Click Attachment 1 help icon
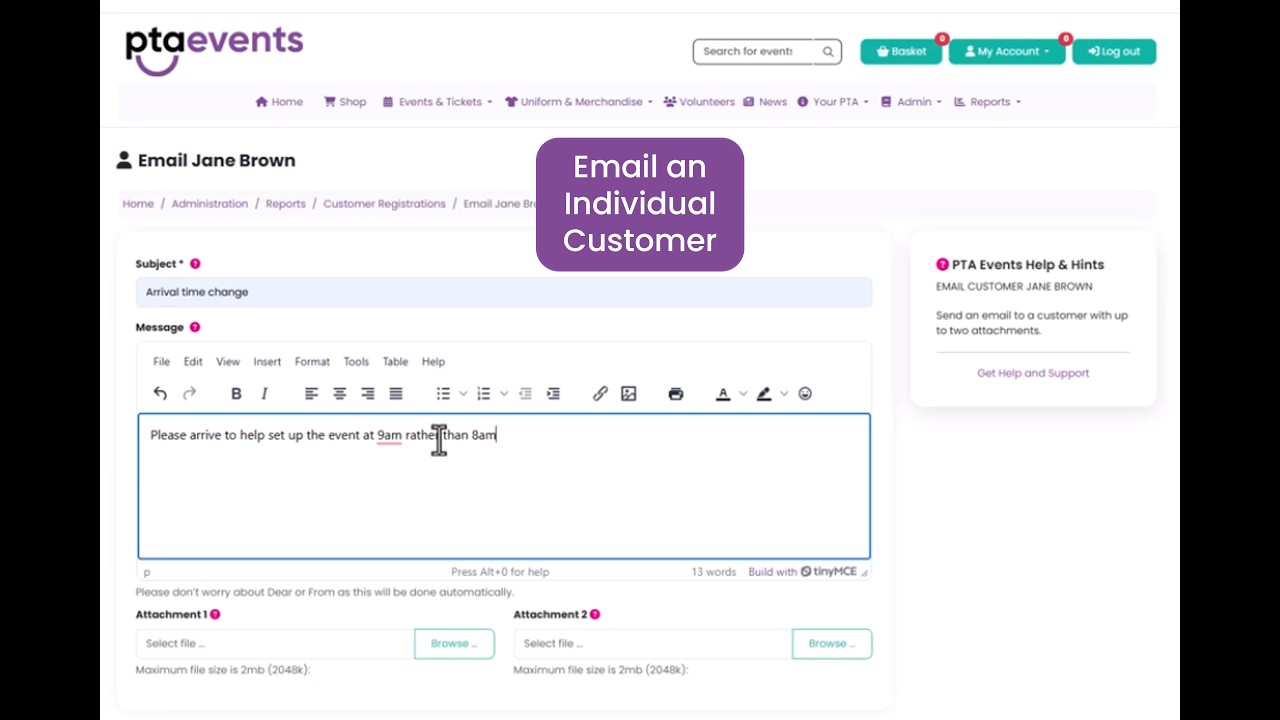Viewport: 1280px width, 720px height. 215,614
